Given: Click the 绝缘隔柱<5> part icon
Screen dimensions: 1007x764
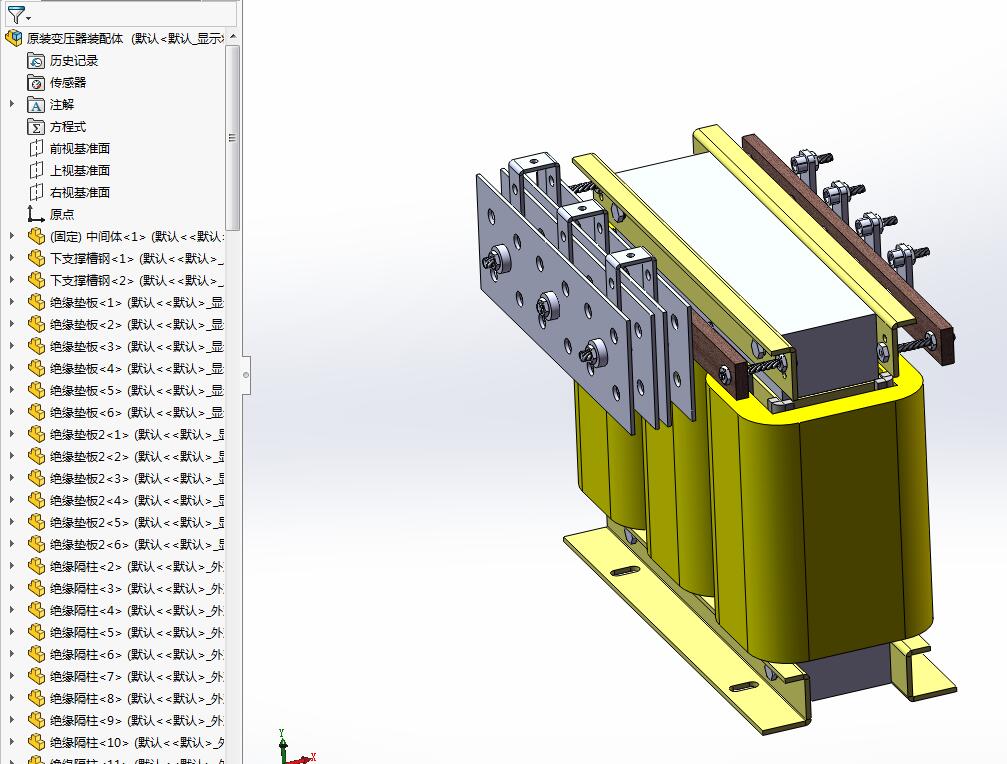Looking at the screenshot, I should (x=36, y=632).
